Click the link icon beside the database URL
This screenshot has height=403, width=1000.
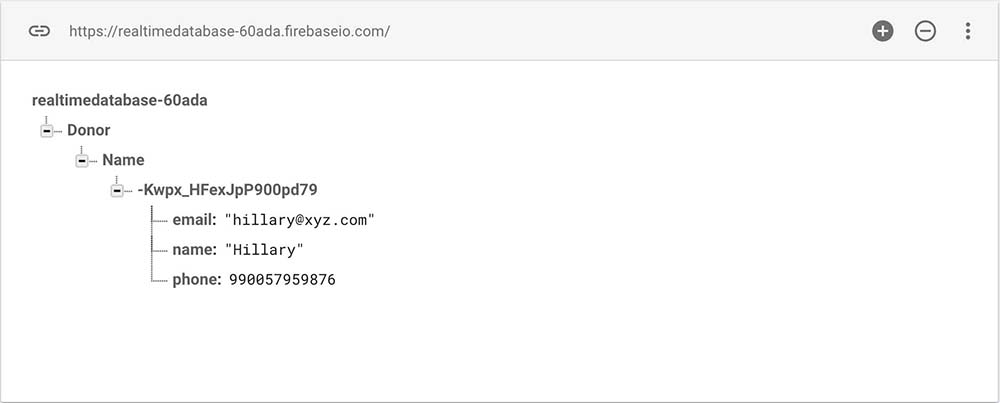(x=39, y=31)
